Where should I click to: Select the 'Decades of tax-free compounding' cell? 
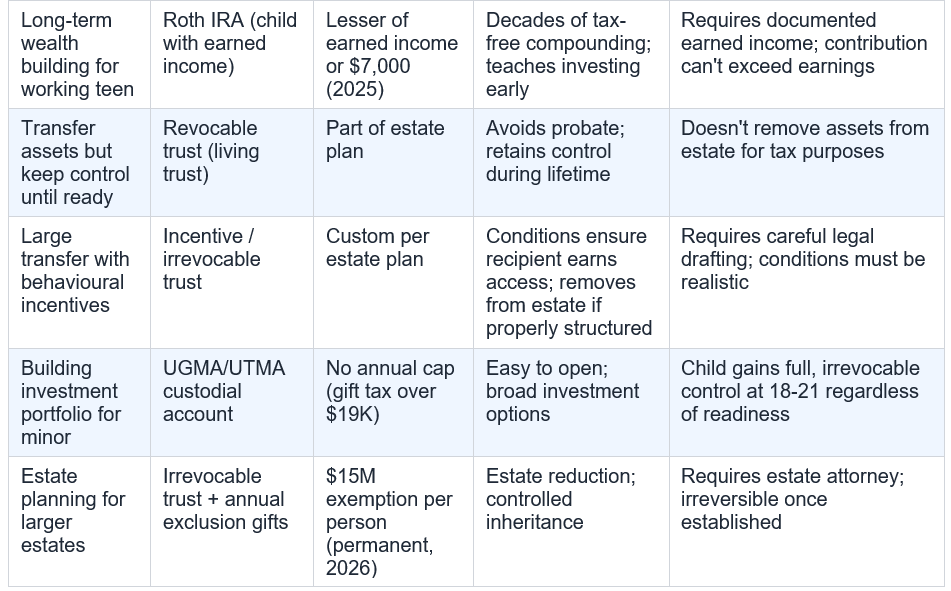pyautogui.click(x=571, y=55)
